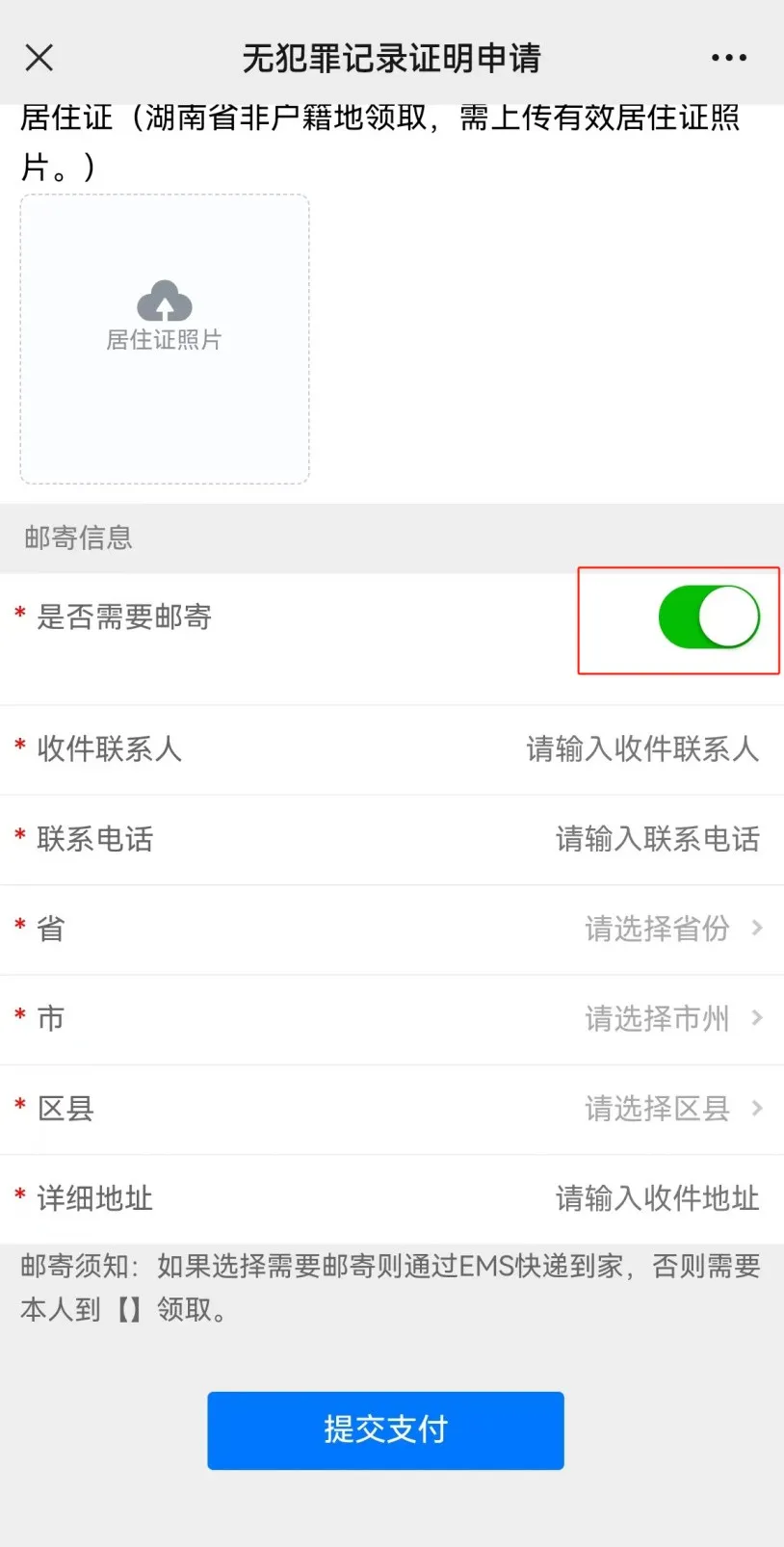The height and width of the screenshot is (1547, 784).
Task: Close the page with the X icon
Action: 39,58
